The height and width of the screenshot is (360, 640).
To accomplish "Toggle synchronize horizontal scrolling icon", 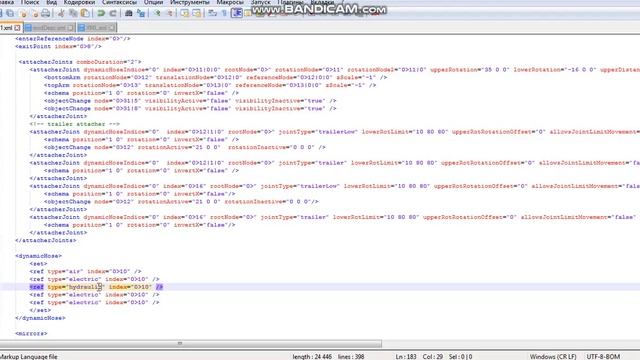I will point(197,13).
